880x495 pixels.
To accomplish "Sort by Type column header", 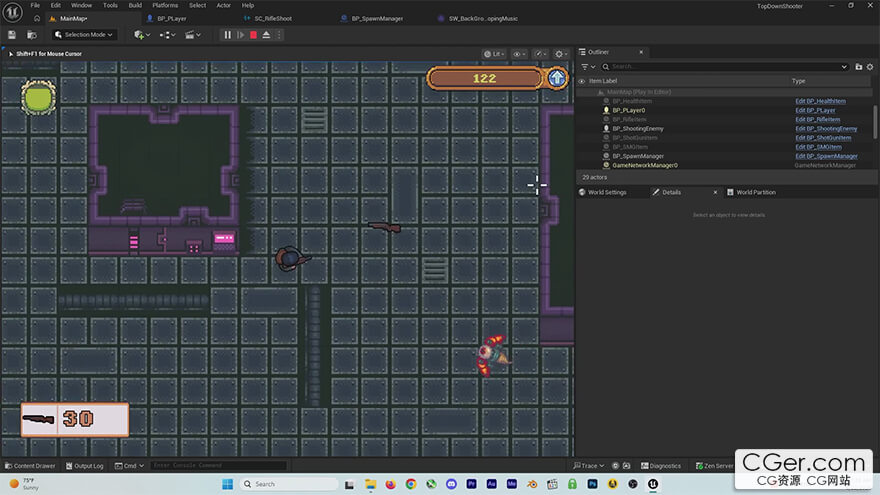I will pos(798,81).
